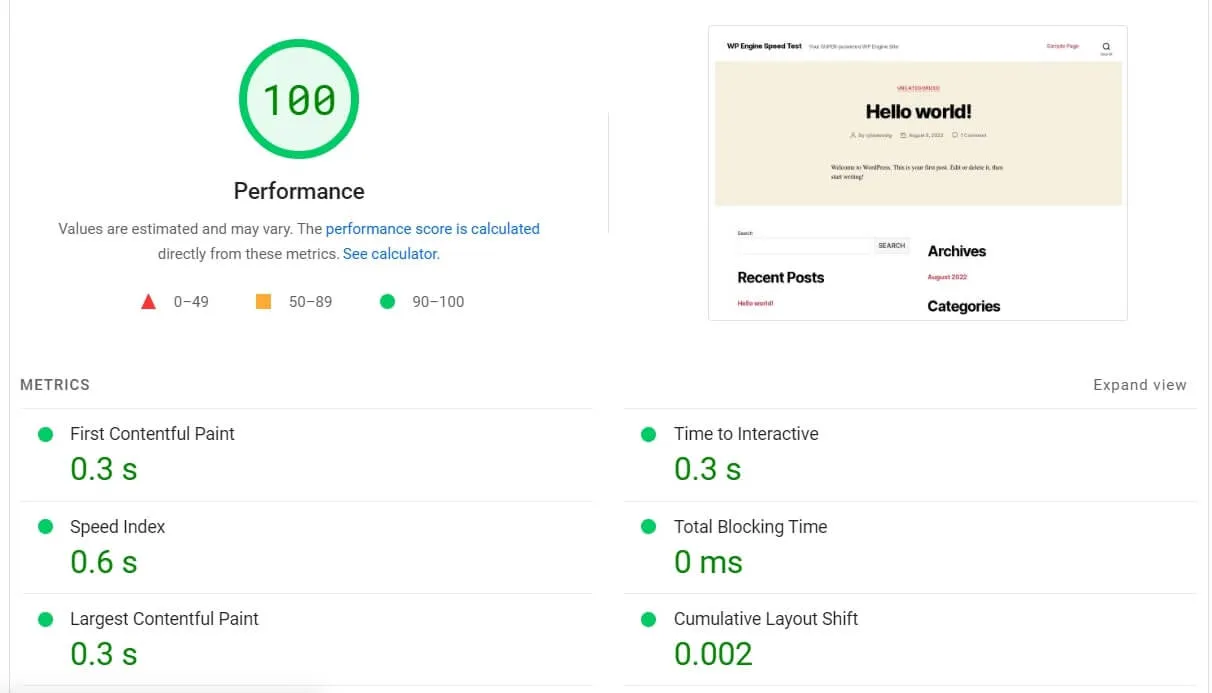Click 'August 2022' archive link in thumbnail
This screenshot has width=1212, height=693.
[x=947, y=277]
